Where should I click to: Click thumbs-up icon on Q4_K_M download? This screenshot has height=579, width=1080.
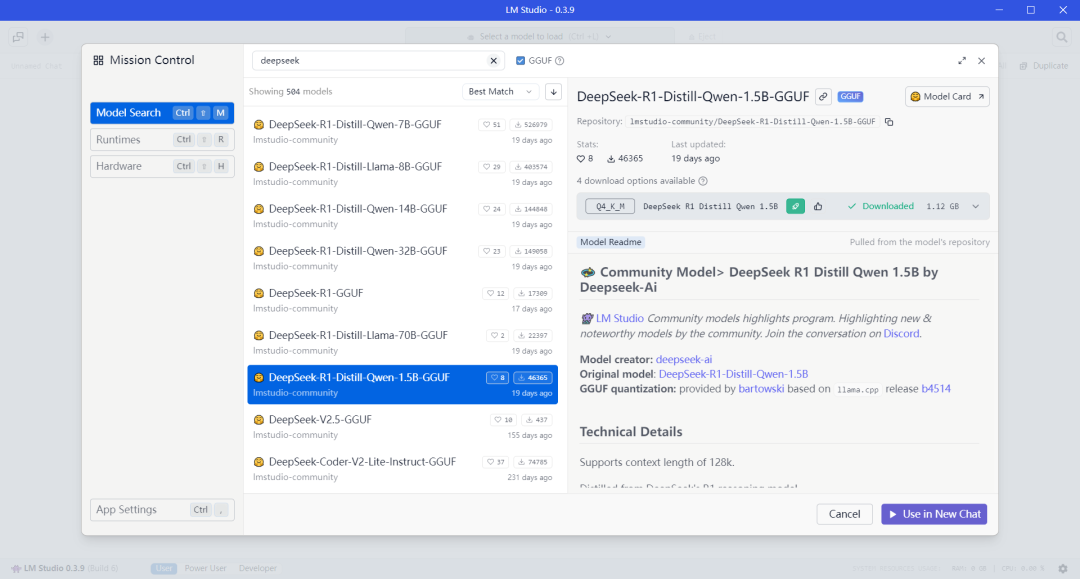818,206
